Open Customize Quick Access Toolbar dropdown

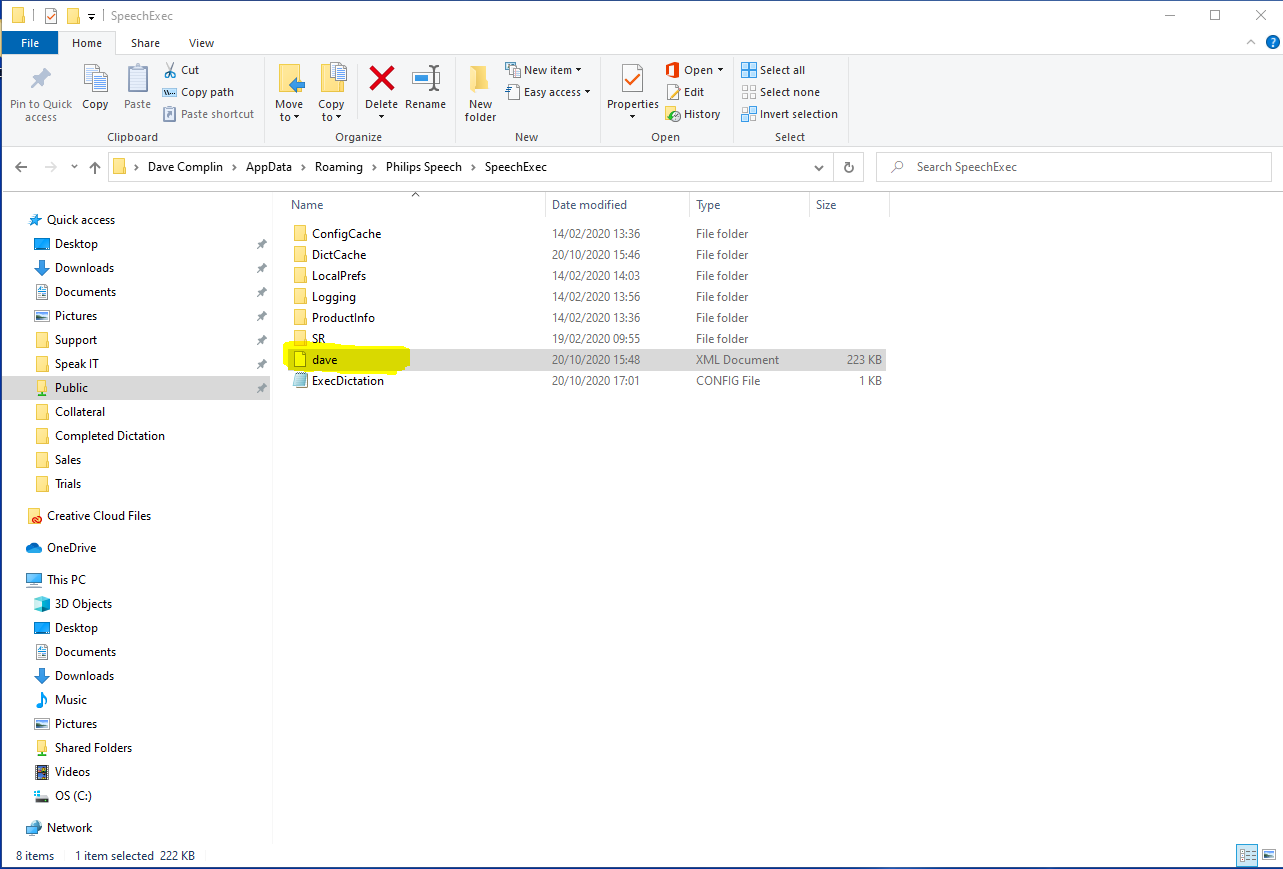(x=91, y=16)
